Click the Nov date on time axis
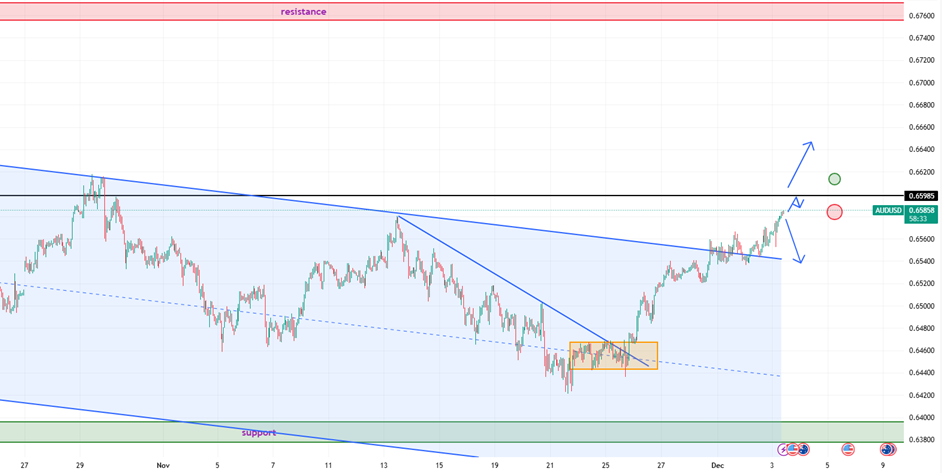 tap(162, 465)
